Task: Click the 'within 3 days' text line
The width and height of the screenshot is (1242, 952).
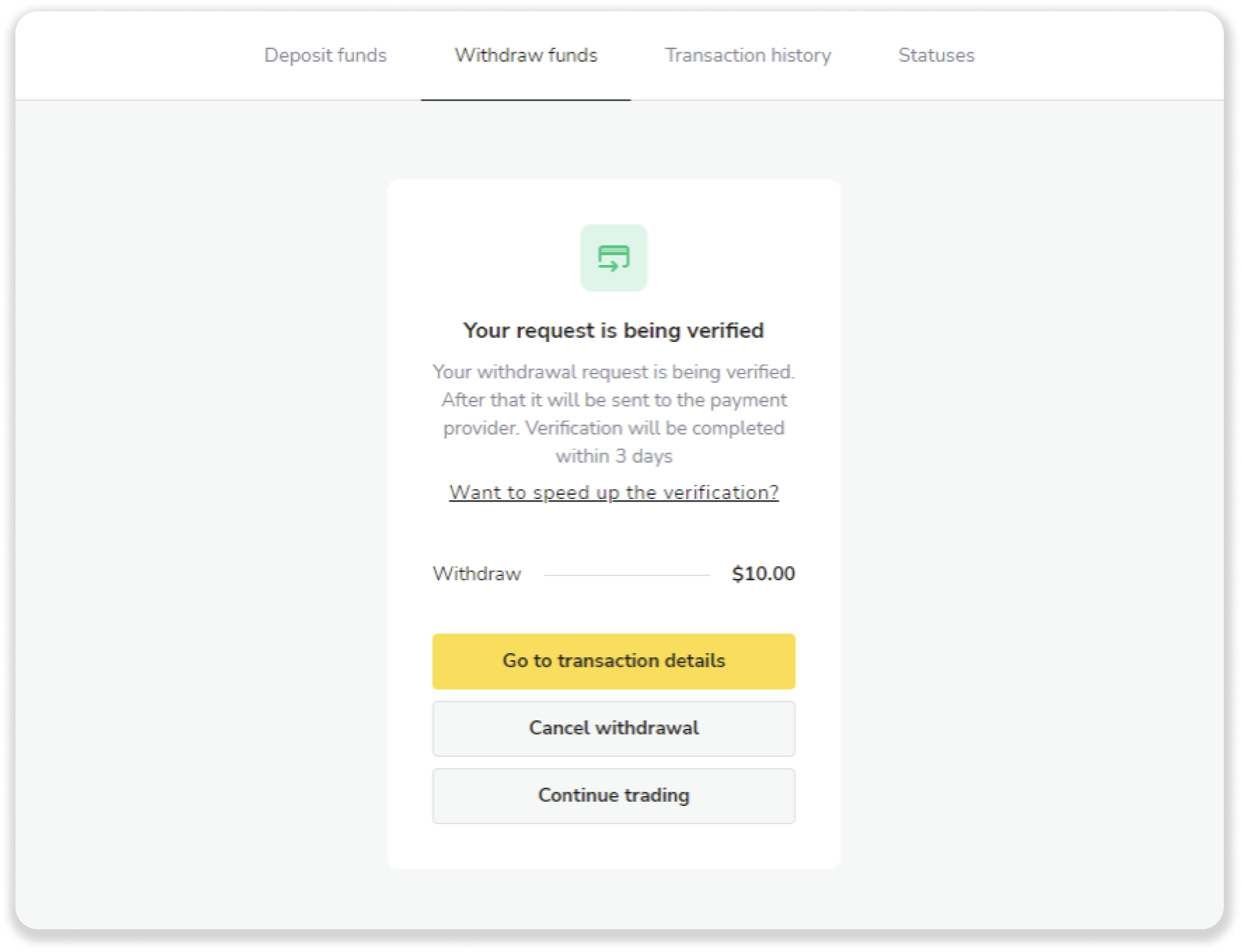Action: click(x=614, y=456)
